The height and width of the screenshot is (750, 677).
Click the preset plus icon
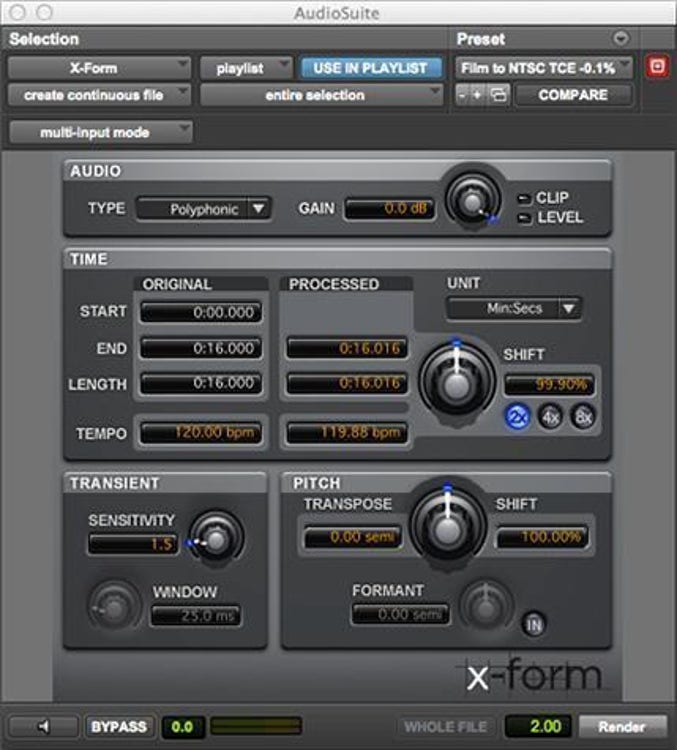[x=477, y=96]
